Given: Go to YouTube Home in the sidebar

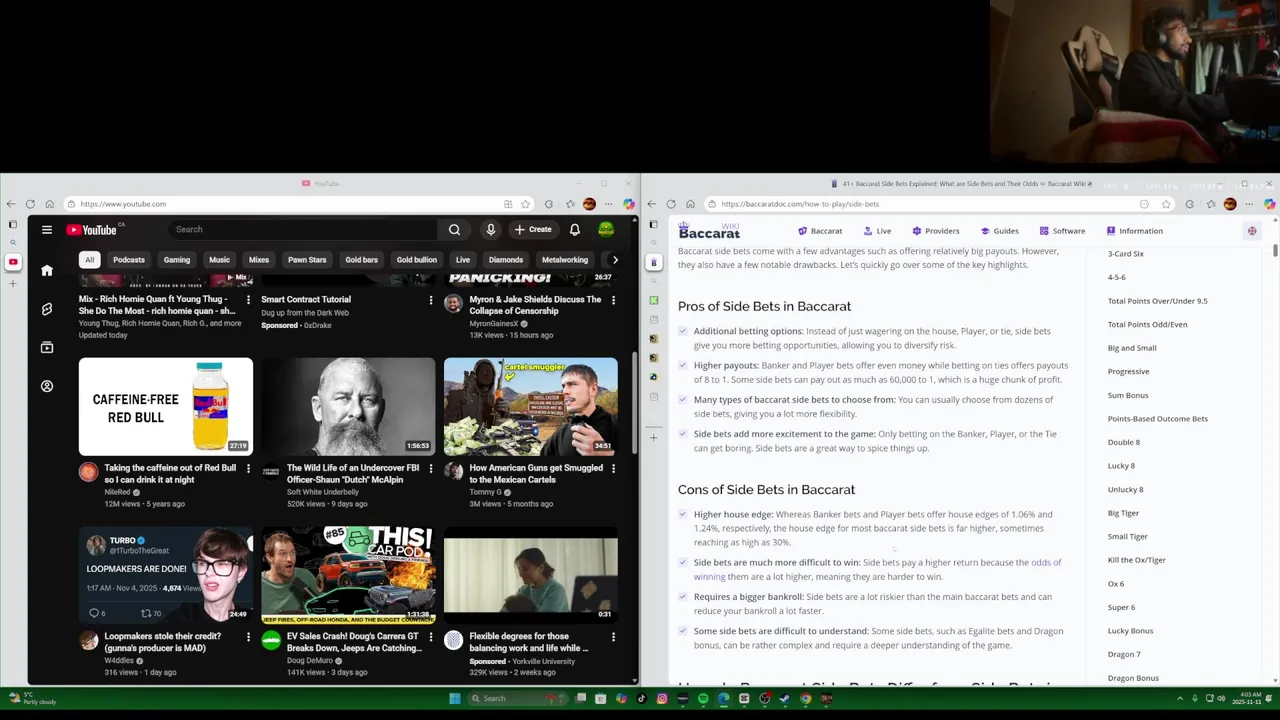Looking at the screenshot, I should pyautogui.click(x=47, y=270).
